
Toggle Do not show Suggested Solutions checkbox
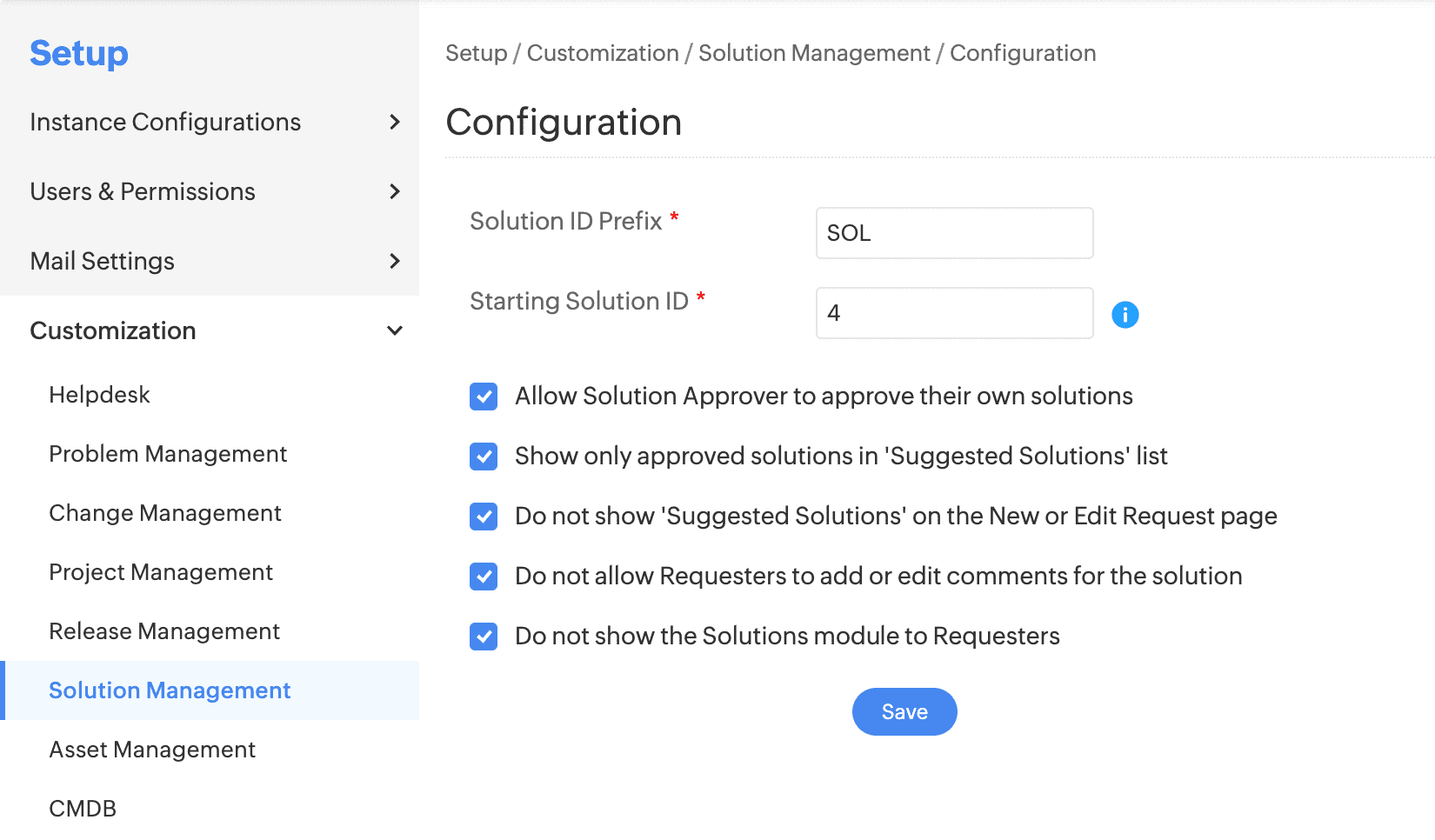(x=484, y=517)
